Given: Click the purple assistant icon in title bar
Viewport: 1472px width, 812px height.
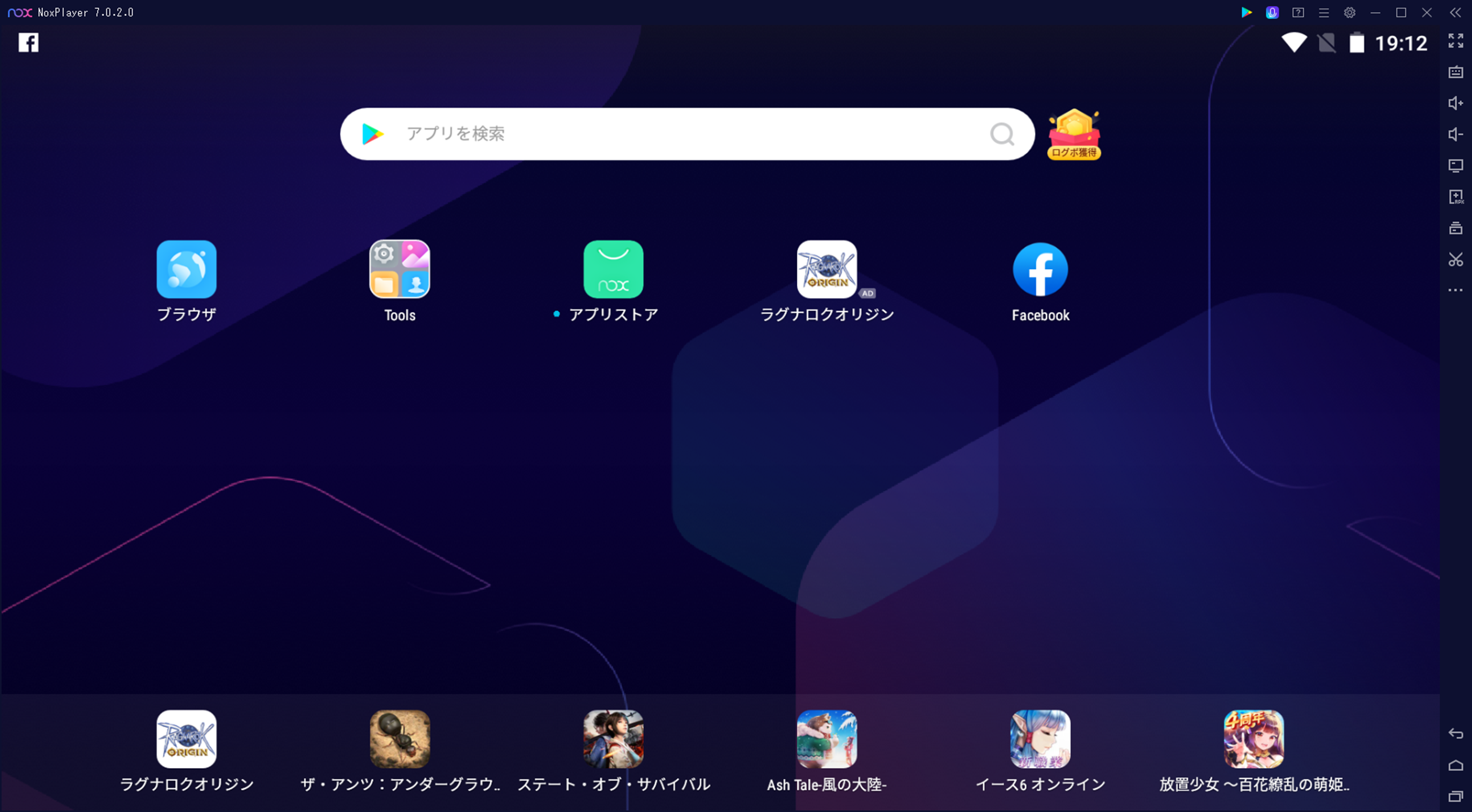Looking at the screenshot, I should click(x=1272, y=12).
